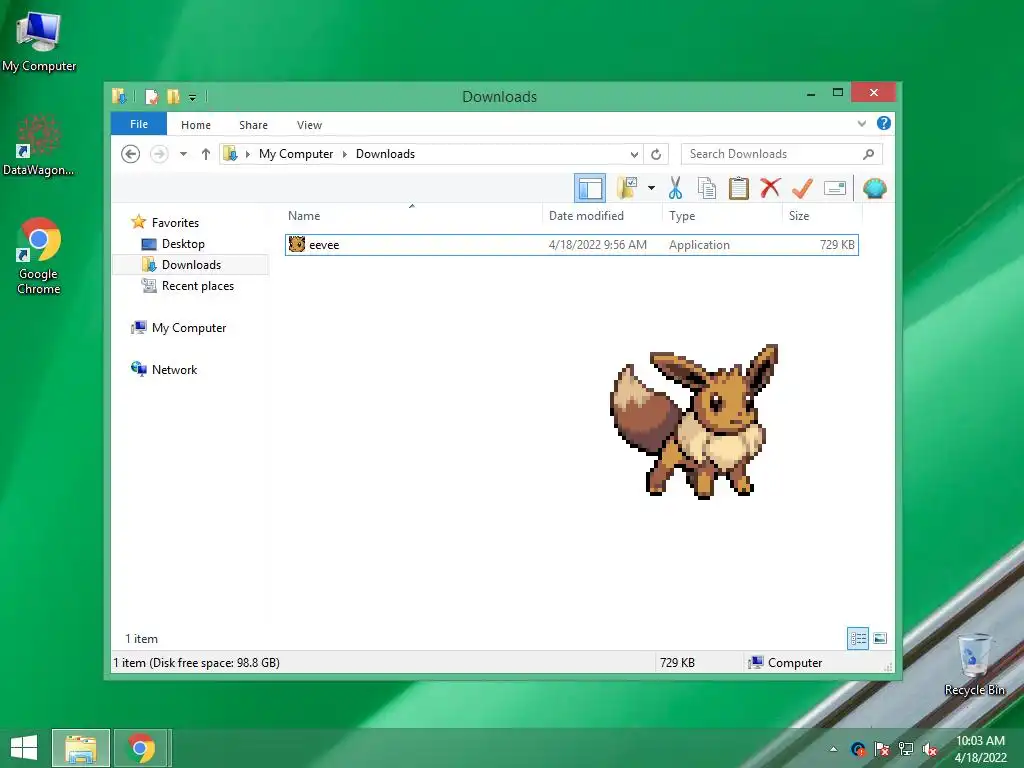Viewport: 1024px width, 768px height.
Task: Sort by the Type column header
Action: tap(722, 216)
